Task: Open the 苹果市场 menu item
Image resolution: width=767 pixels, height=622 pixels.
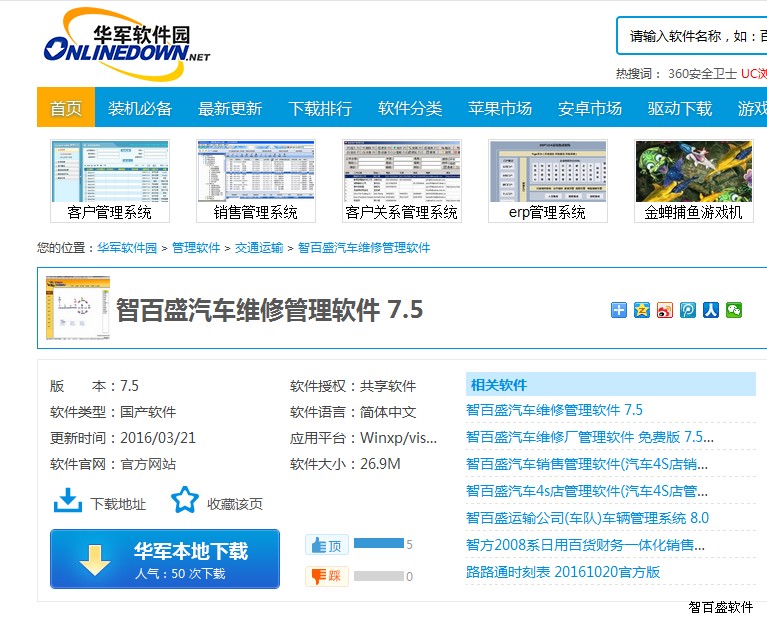Action: coord(500,108)
